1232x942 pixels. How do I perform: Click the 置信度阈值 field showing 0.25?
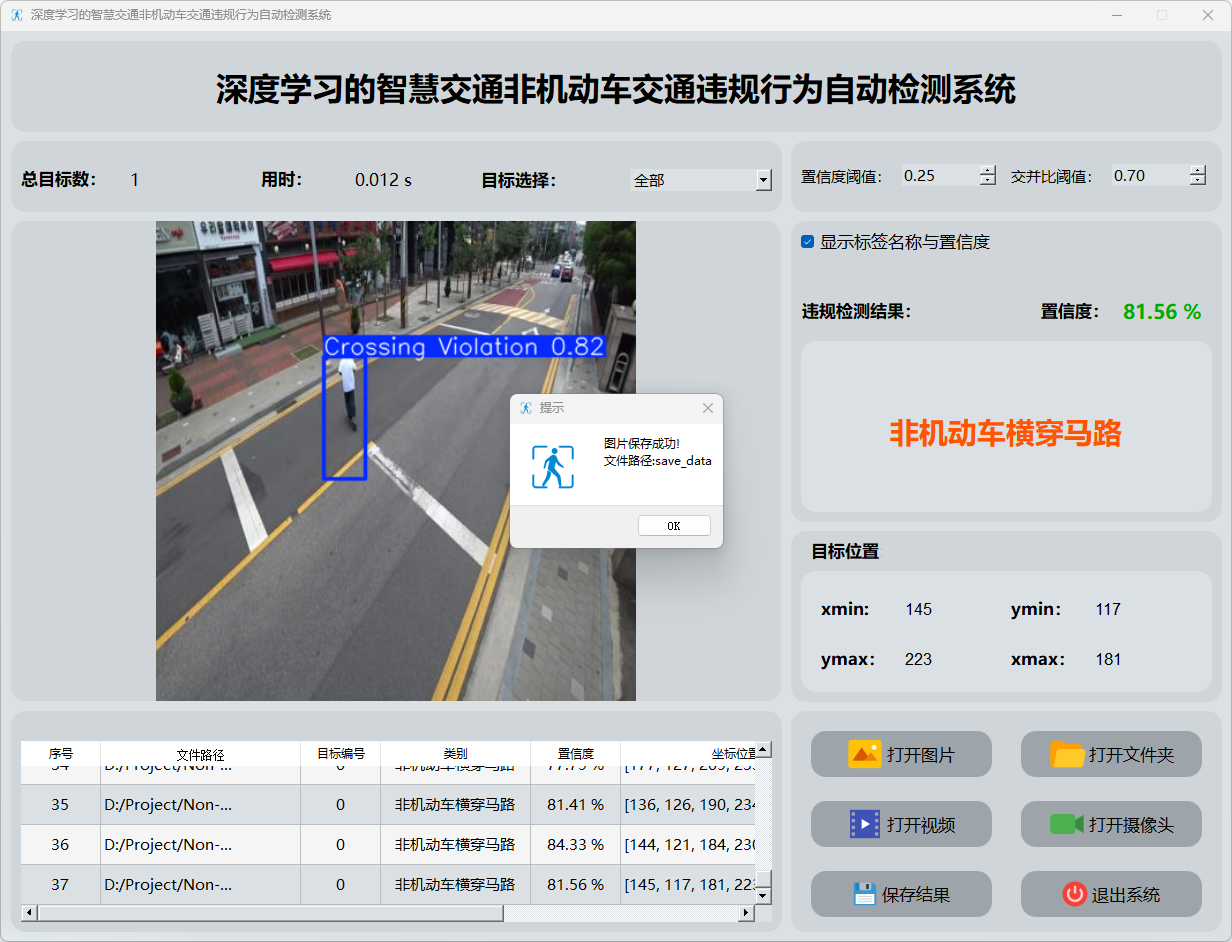click(x=940, y=176)
